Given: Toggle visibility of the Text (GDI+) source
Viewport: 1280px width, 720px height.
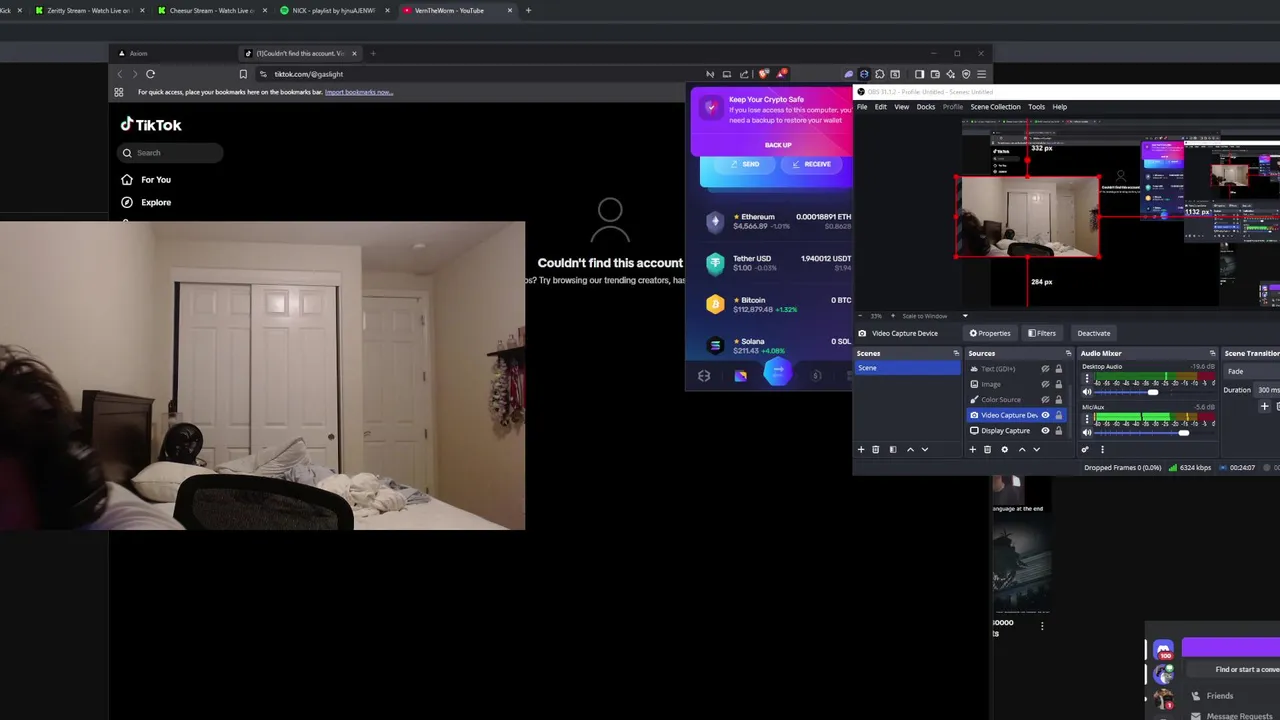Looking at the screenshot, I should (1045, 369).
